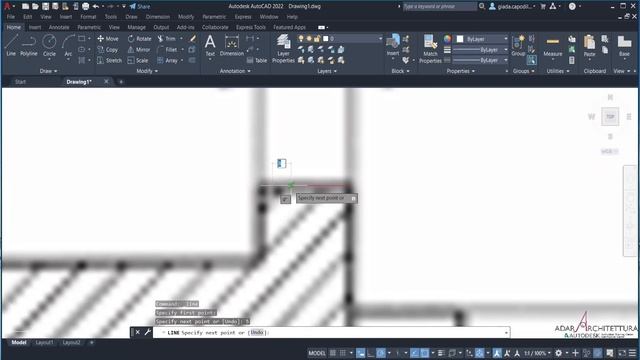Open the Dimension menu
The image size is (640, 360).
coord(158,17)
